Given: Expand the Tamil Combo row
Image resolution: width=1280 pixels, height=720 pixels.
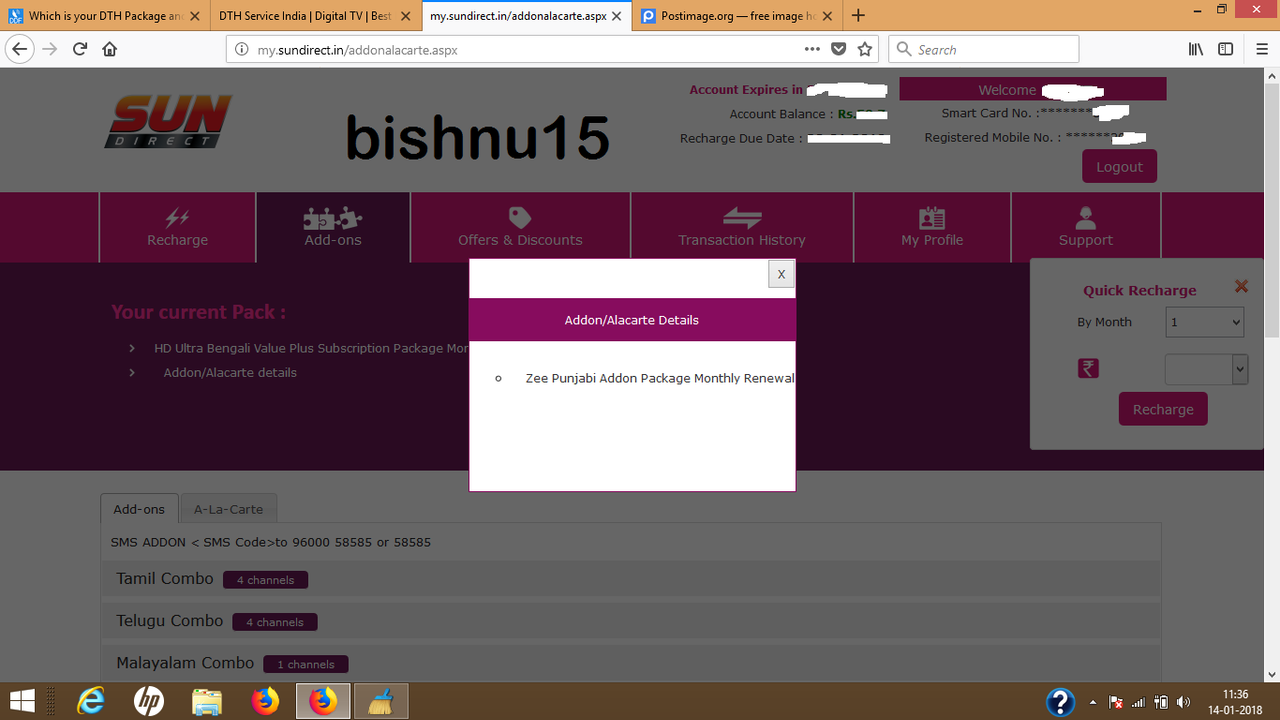Looking at the screenshot, I should click(x=631, y=579).
